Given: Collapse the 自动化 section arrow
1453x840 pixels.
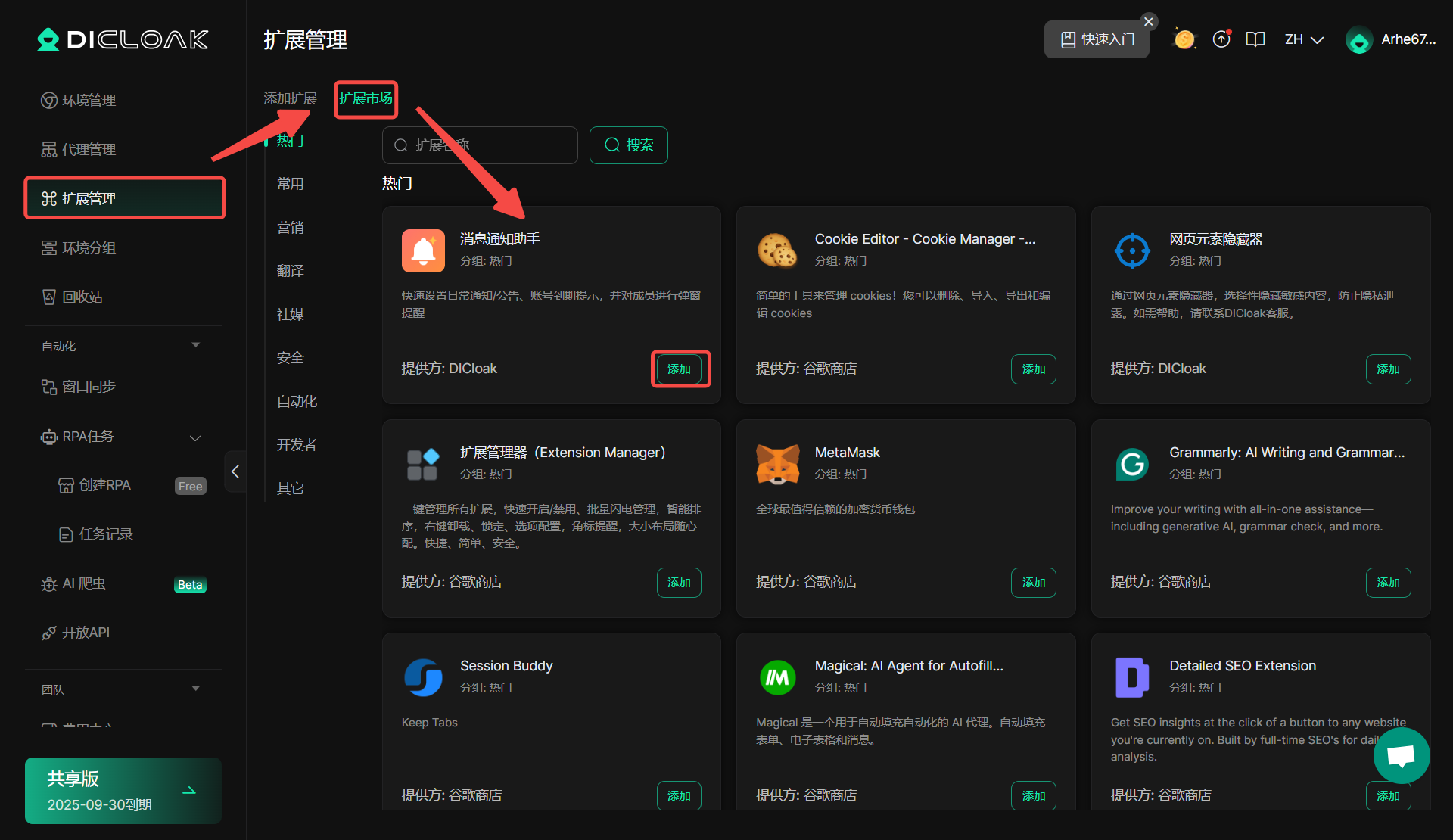Looking at the screenshot, I should click(x=196, y=345).
